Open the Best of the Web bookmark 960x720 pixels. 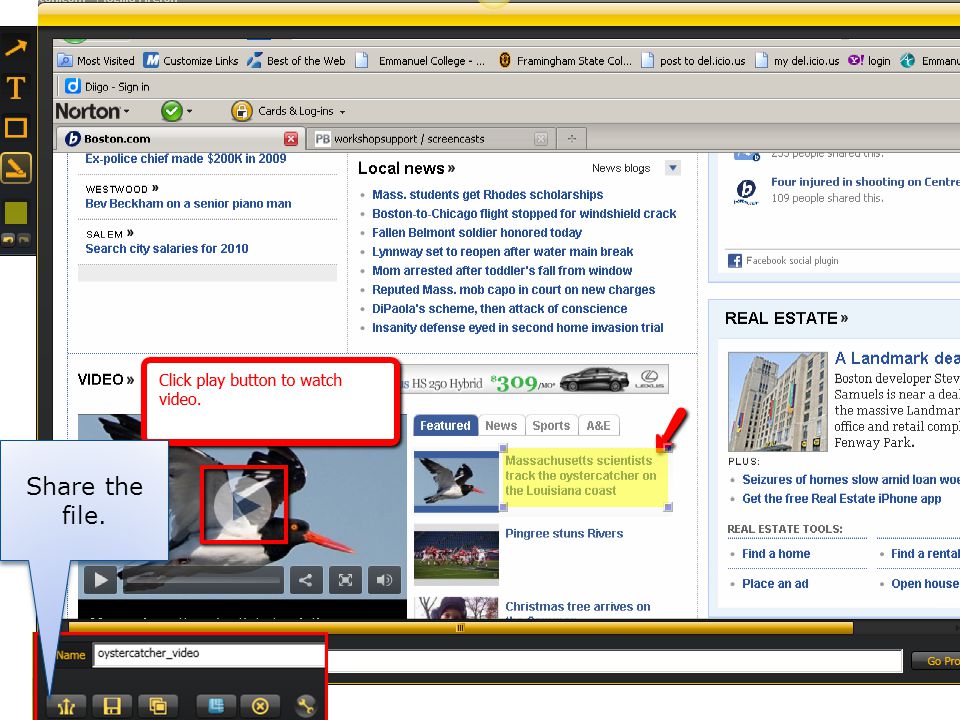[x=296, y=61]
